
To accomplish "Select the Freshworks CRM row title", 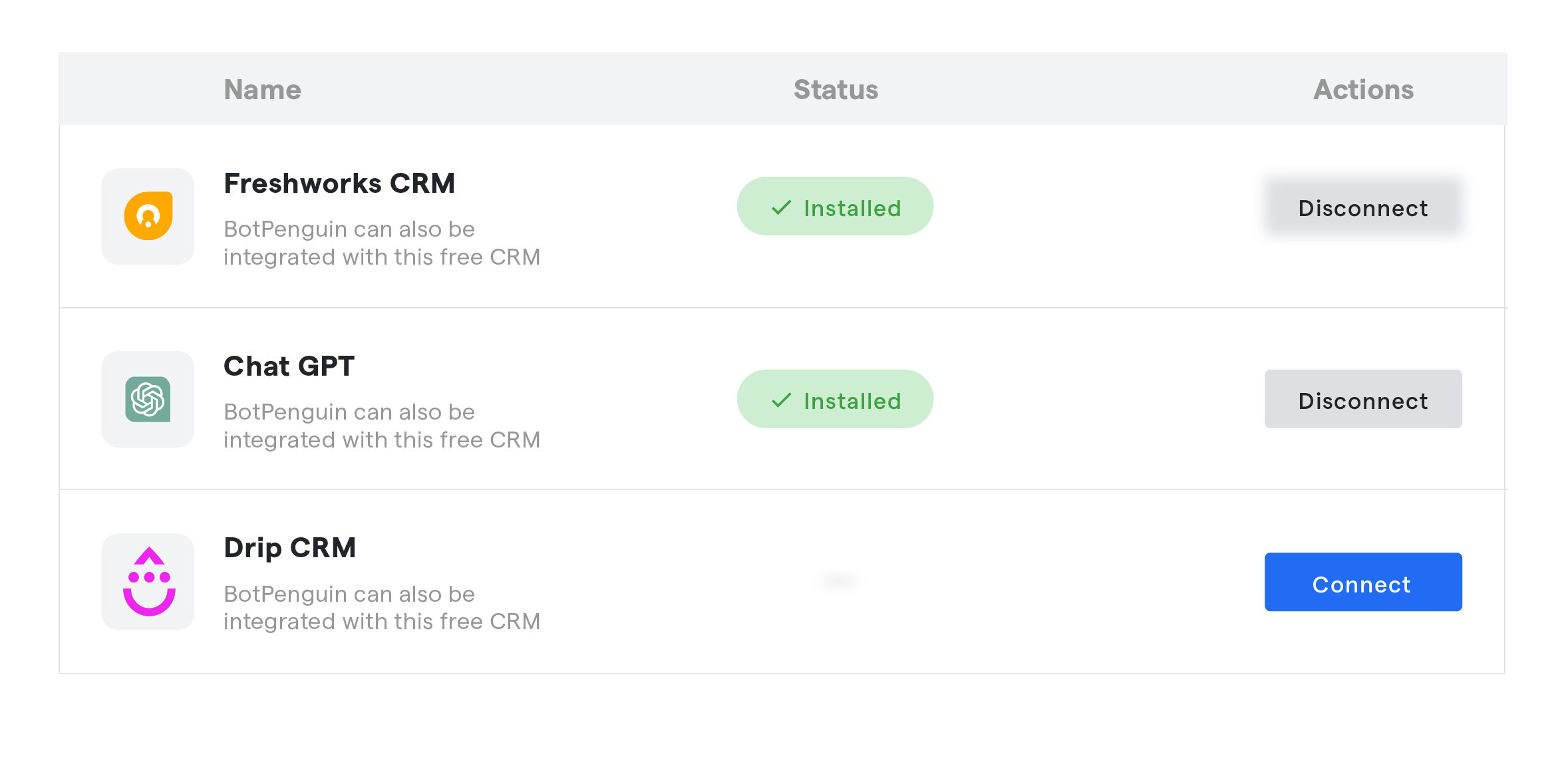I will [x=339, y=184].
